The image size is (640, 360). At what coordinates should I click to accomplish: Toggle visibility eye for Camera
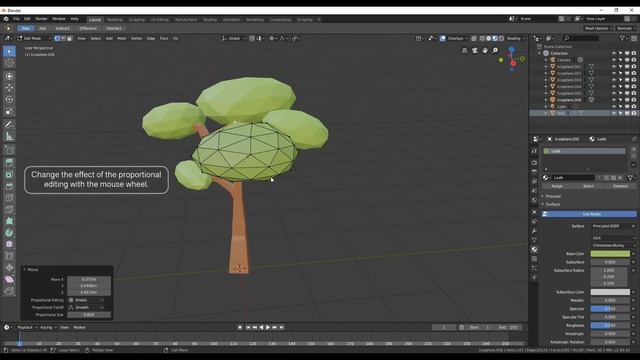(x=613, y=60)
